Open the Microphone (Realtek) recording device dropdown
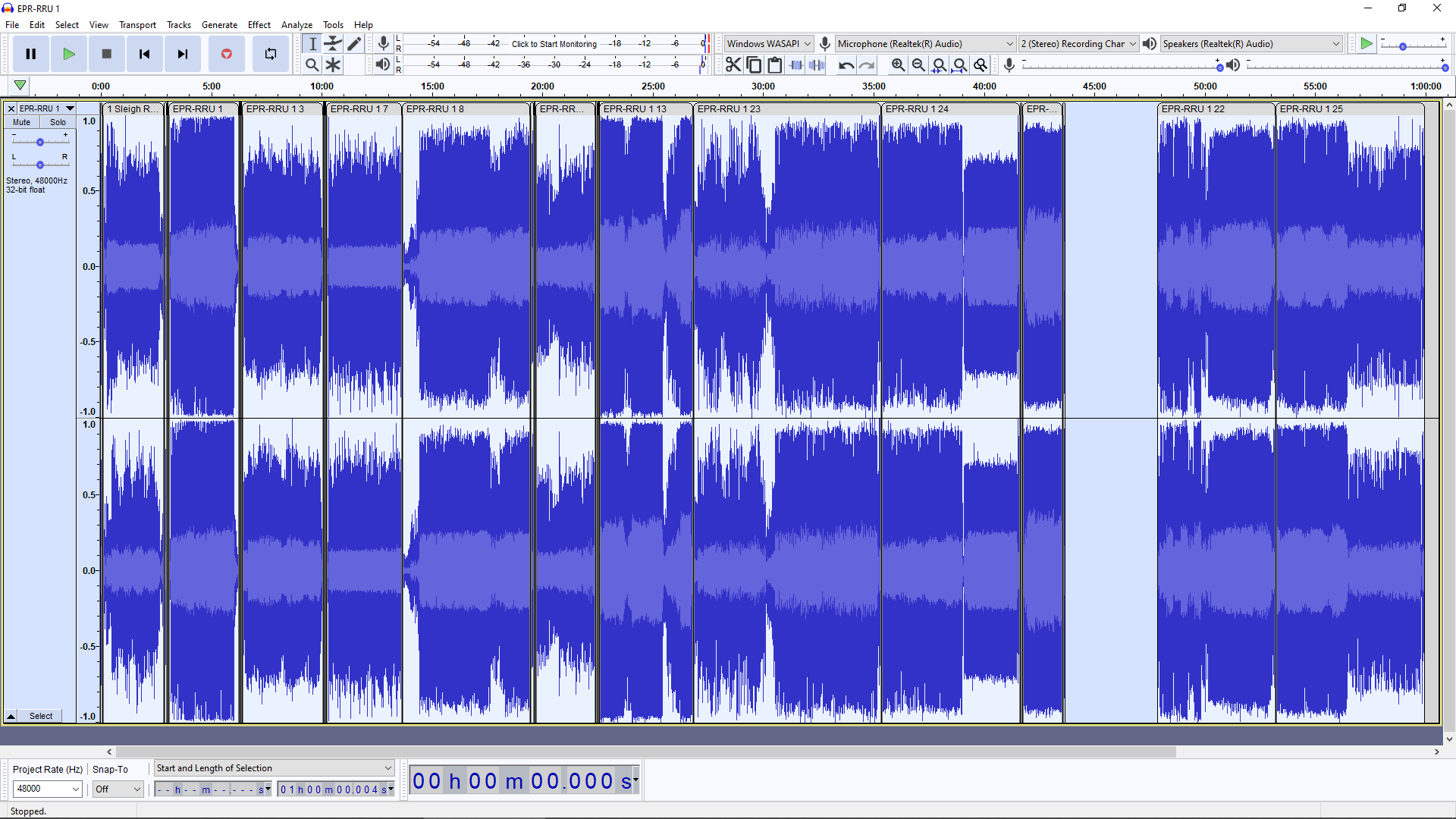Viewport: 1456px width, 819px height. click(x=924, y=44)
